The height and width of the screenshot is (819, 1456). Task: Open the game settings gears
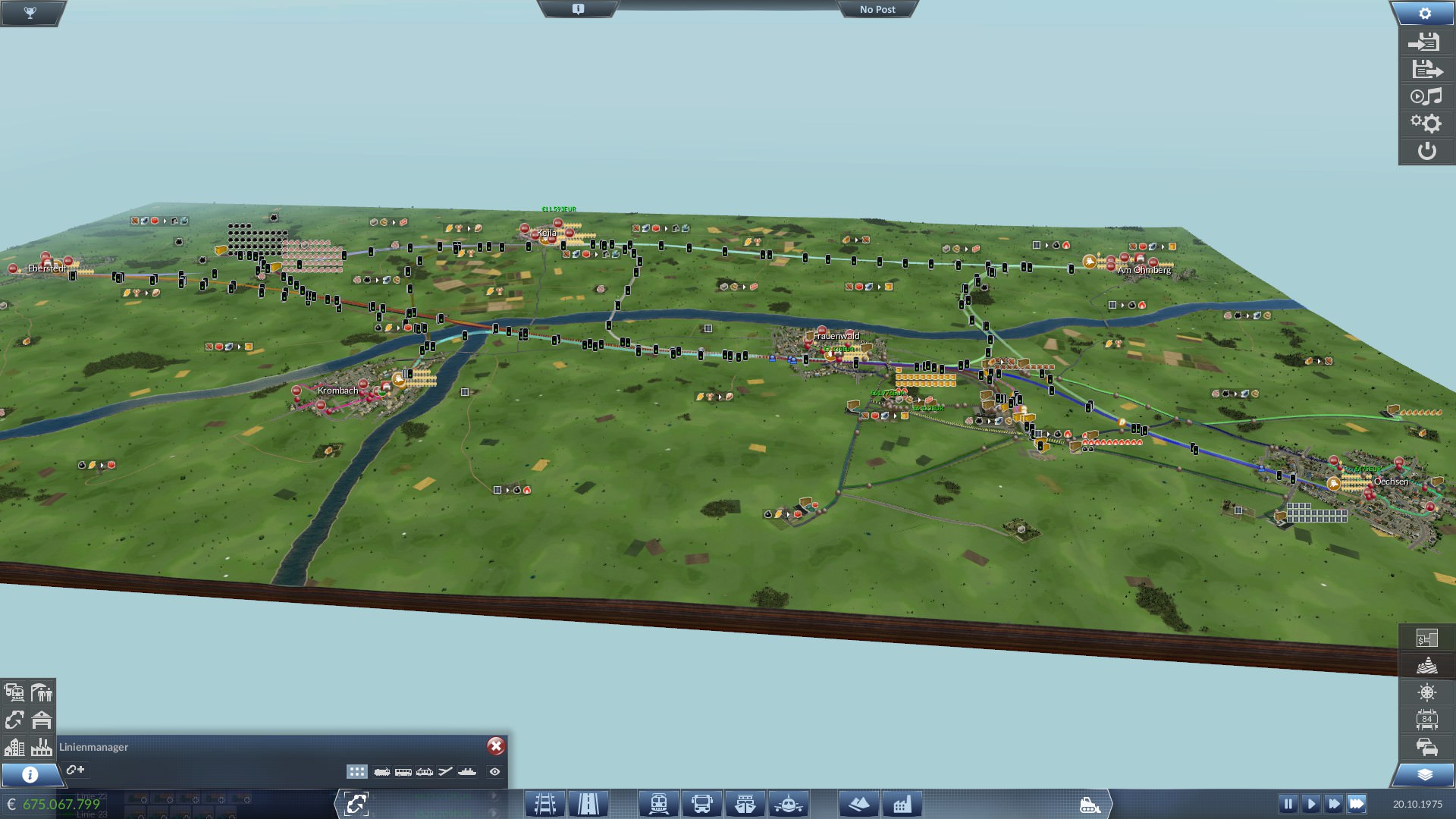pos(1426,124)
